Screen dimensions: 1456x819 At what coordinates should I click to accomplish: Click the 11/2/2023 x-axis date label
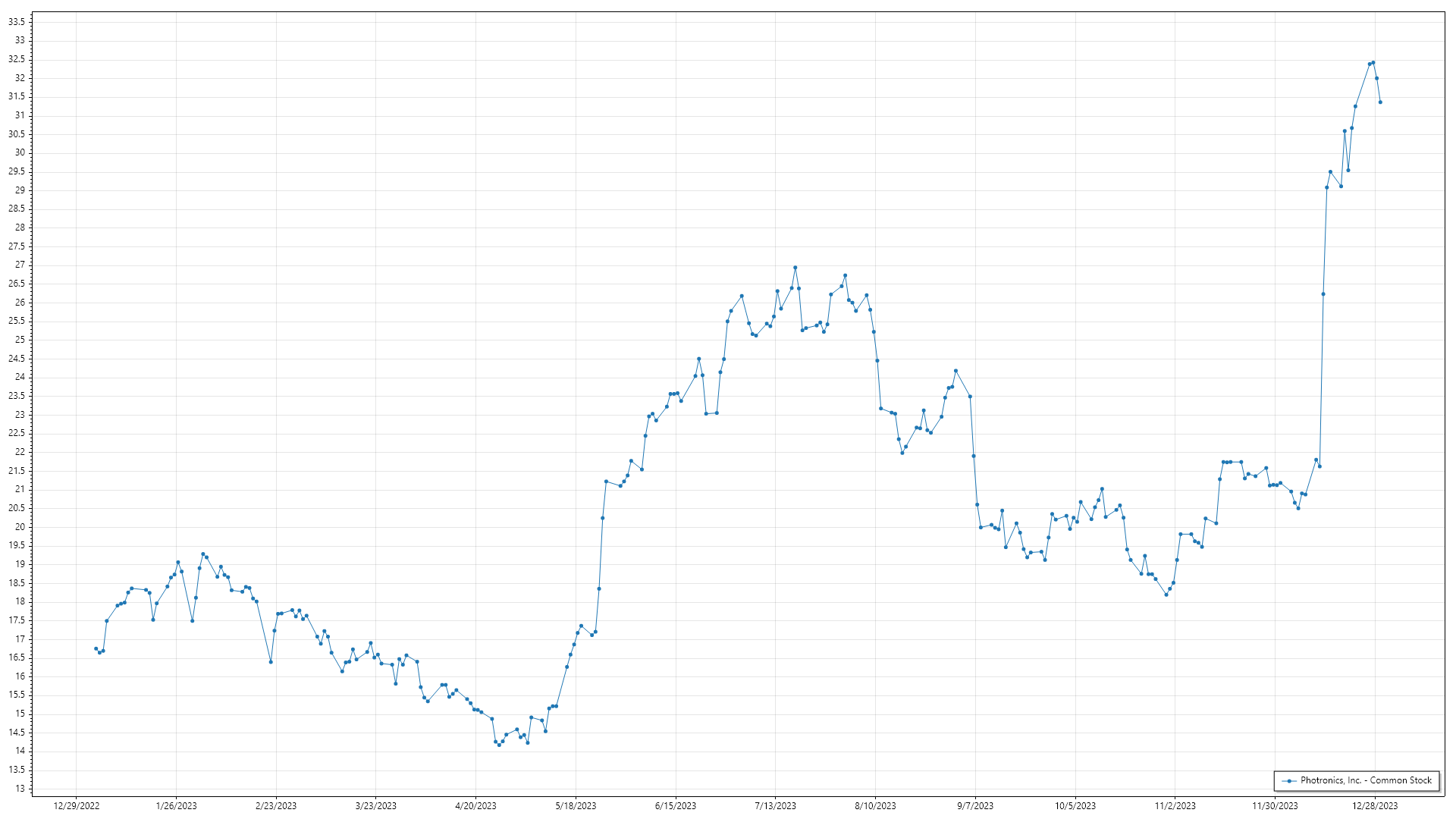(x=1175, y=805)
